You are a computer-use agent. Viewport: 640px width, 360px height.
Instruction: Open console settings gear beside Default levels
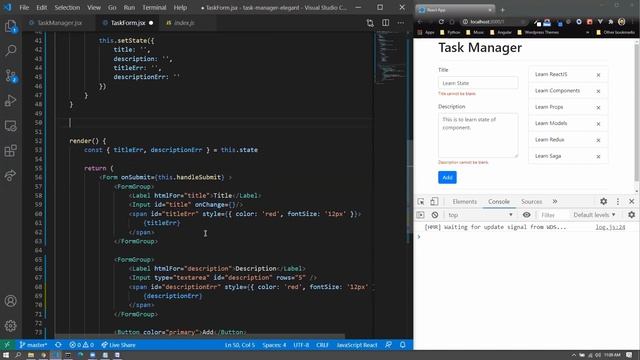(x=631, y=215)
